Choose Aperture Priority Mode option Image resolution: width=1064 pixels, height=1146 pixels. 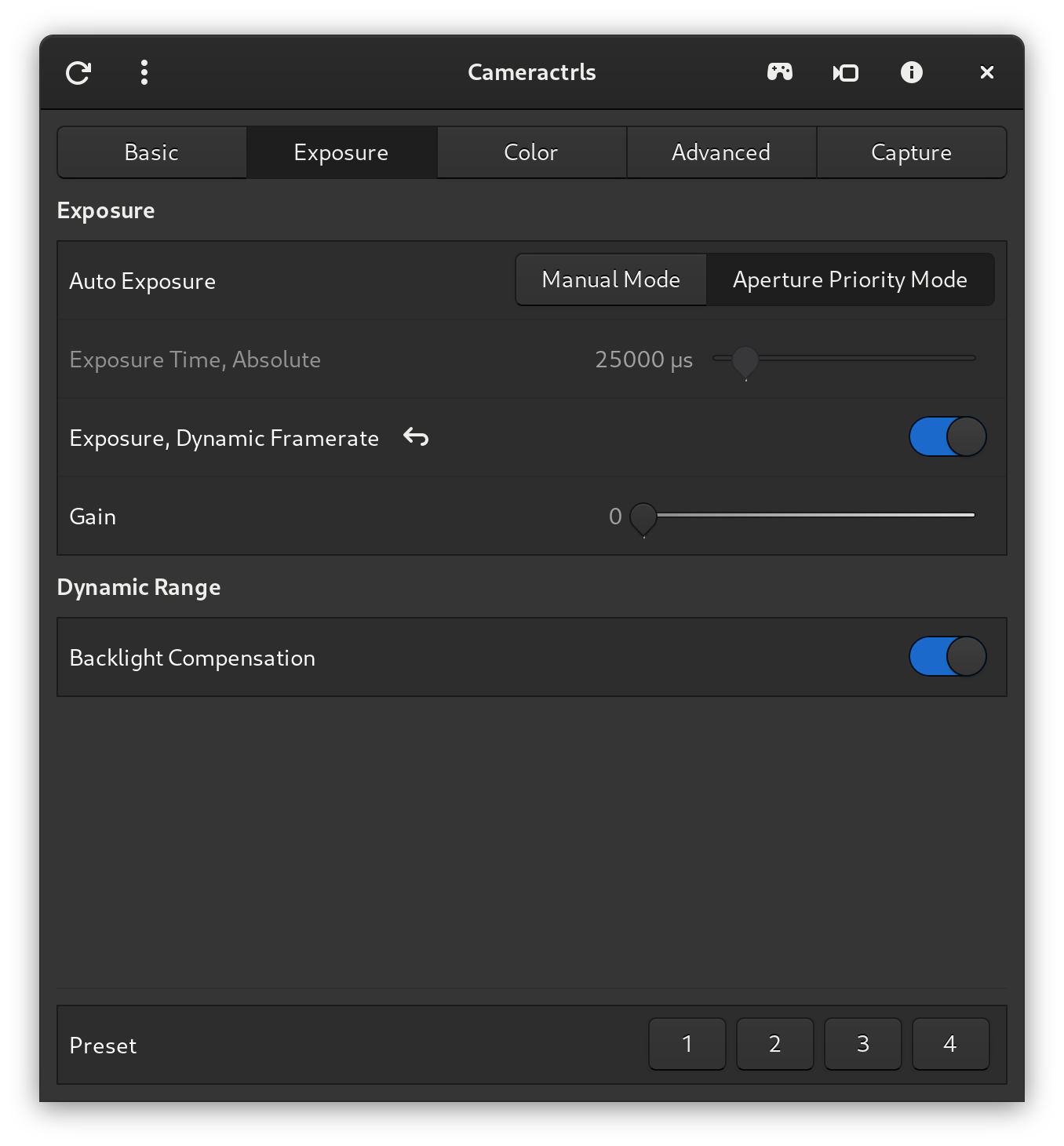[850, 280]
